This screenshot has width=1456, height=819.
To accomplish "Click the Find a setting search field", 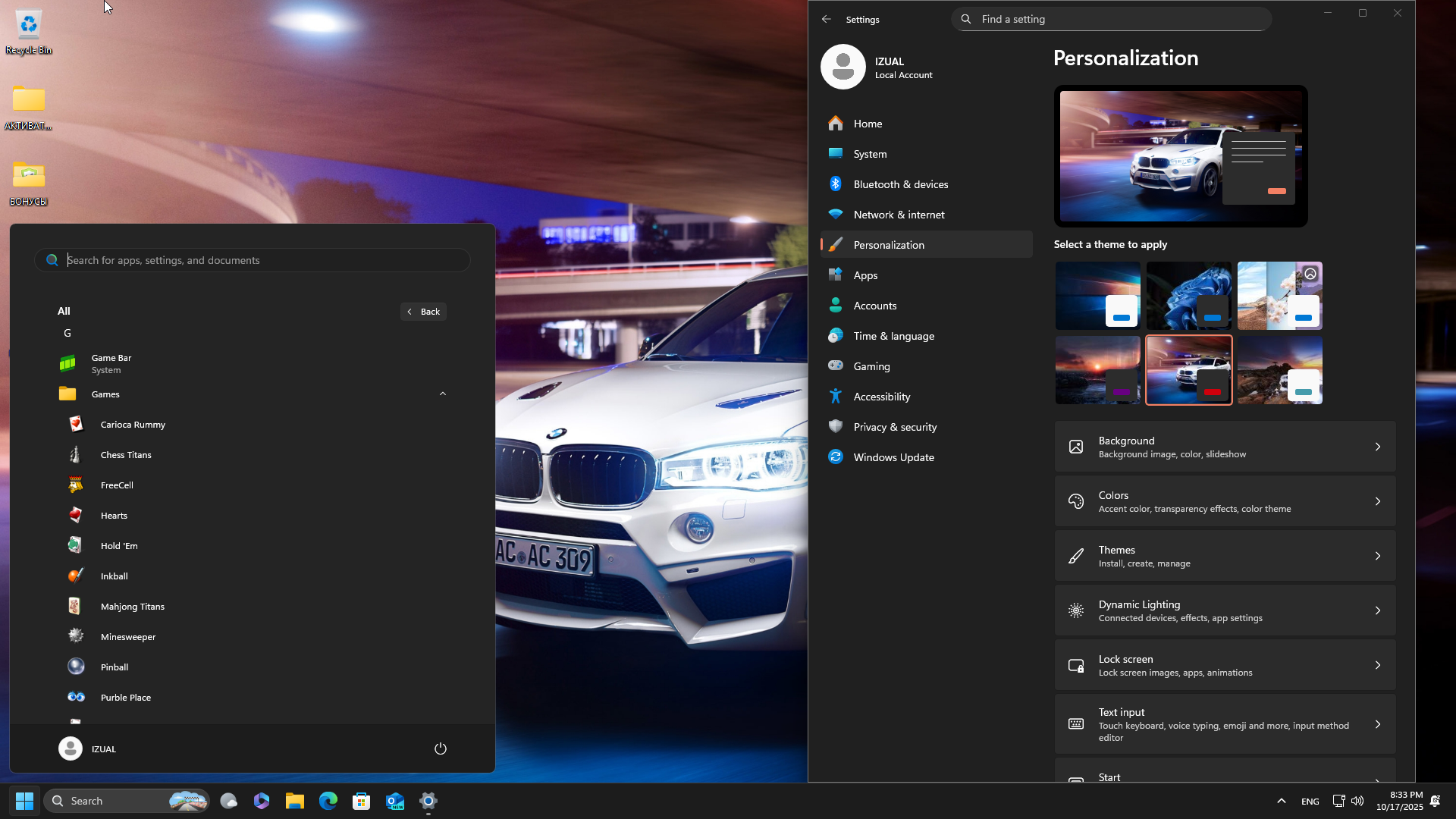I will (x=1111, y=19).
